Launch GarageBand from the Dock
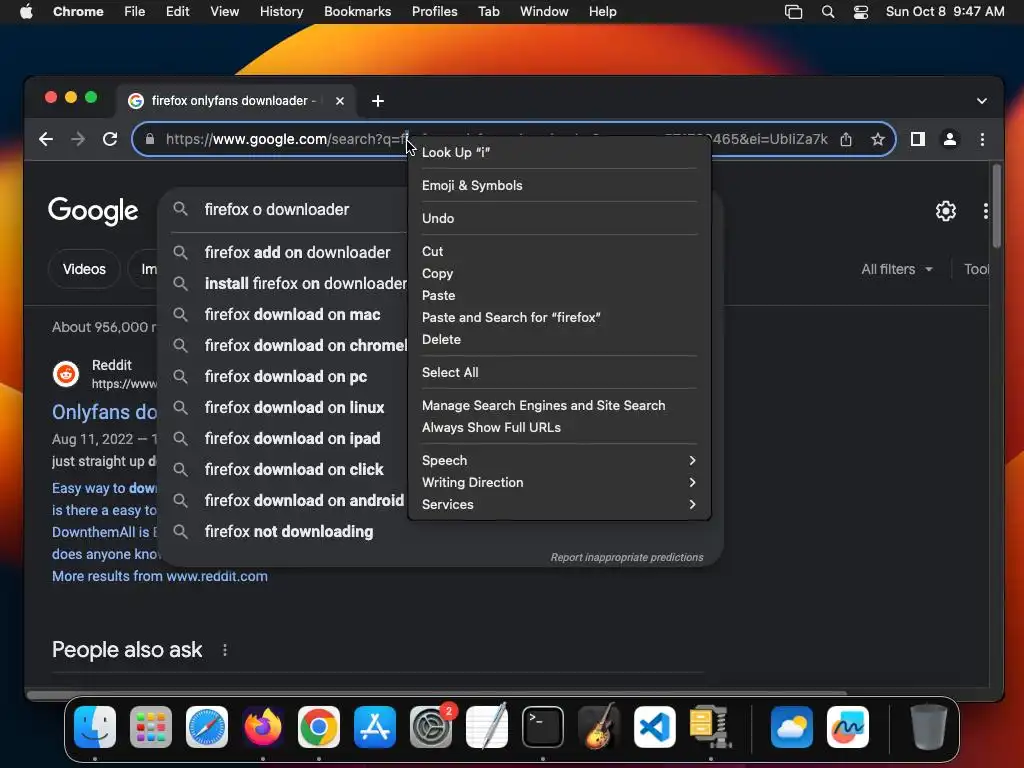1024x768 pixels. tap(599, 727)
